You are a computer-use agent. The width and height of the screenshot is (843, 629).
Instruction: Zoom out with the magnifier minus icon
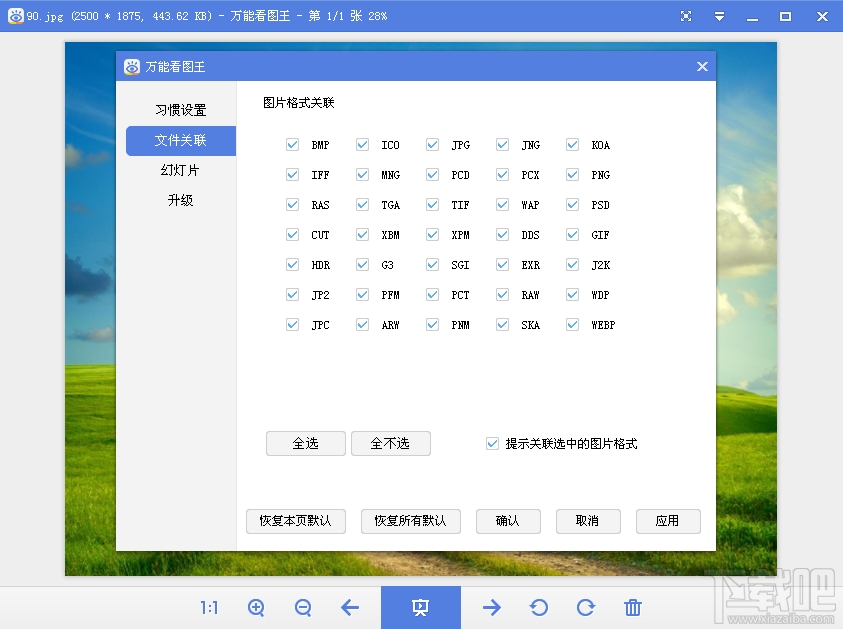coord(303,607)
